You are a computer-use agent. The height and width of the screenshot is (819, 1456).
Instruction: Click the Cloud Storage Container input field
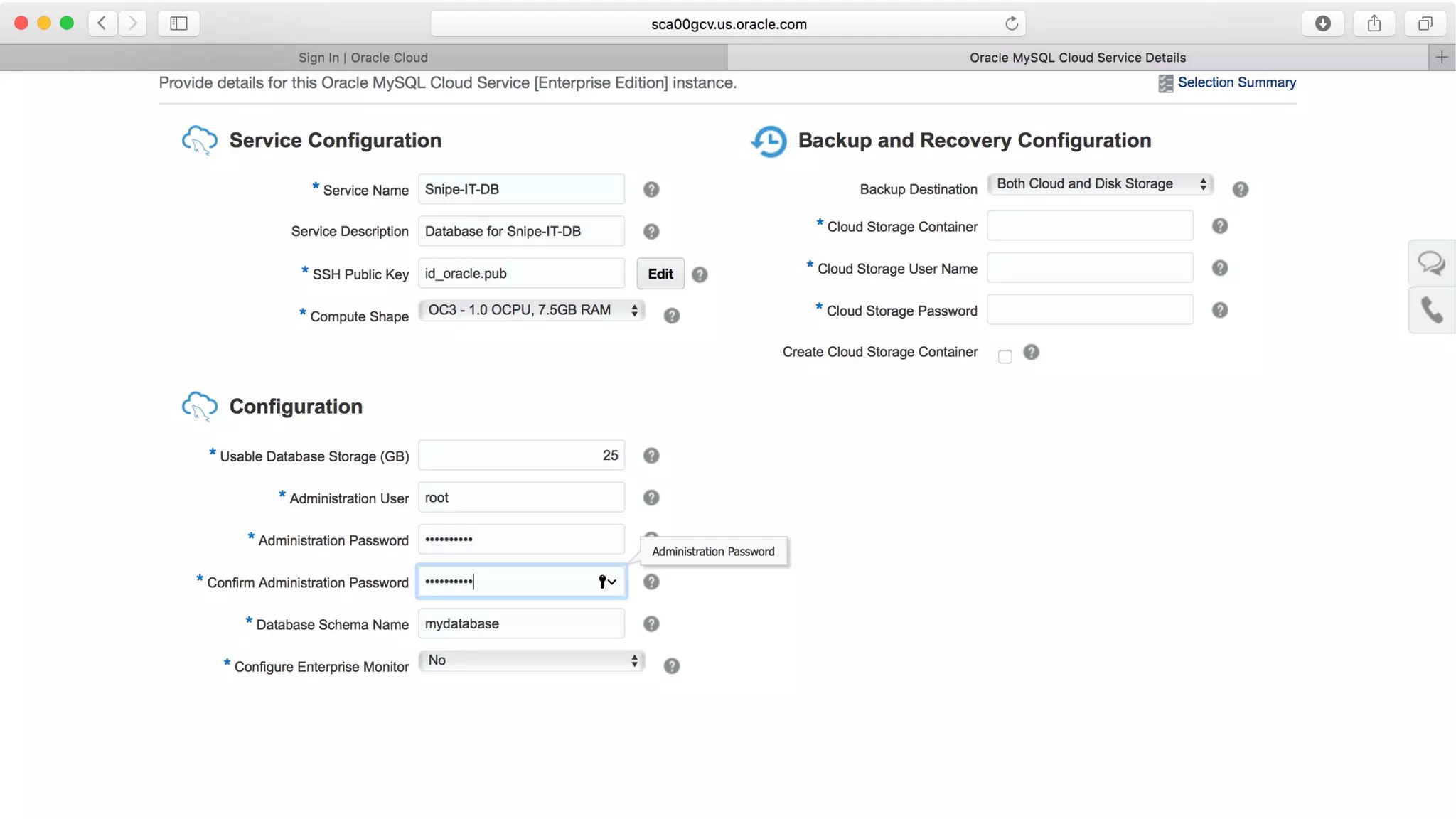[1089, 226]
